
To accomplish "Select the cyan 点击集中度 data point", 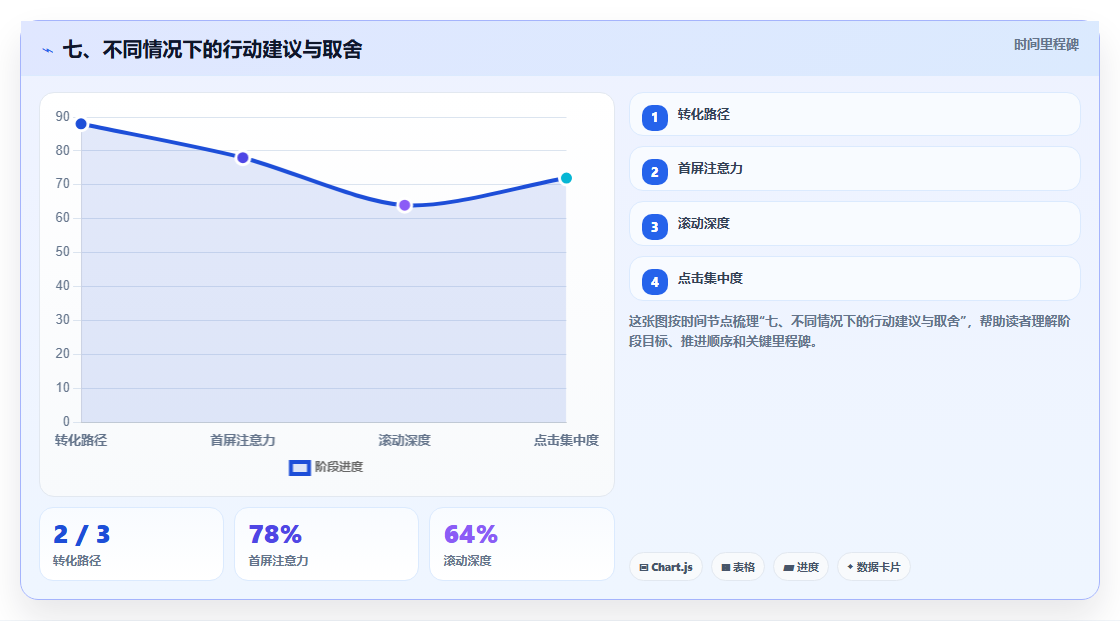I will pyautogui.click(x=566, y=178).
